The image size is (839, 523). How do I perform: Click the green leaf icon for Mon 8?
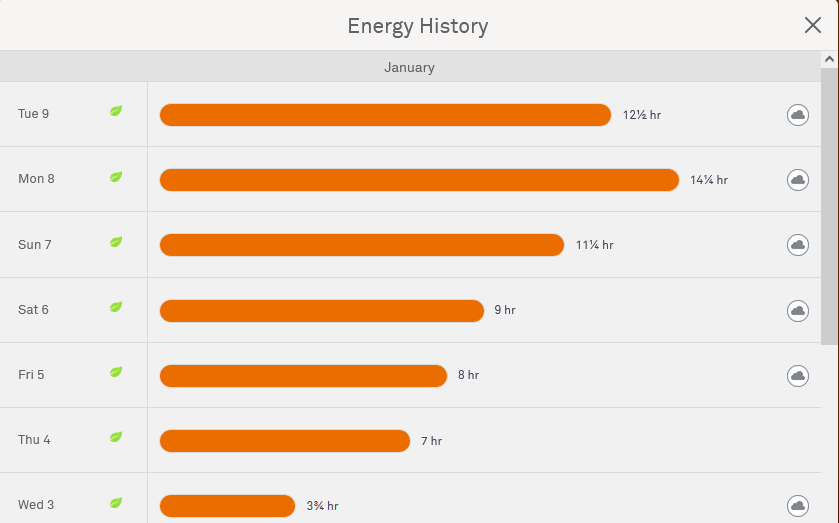[x=116, y=177]
